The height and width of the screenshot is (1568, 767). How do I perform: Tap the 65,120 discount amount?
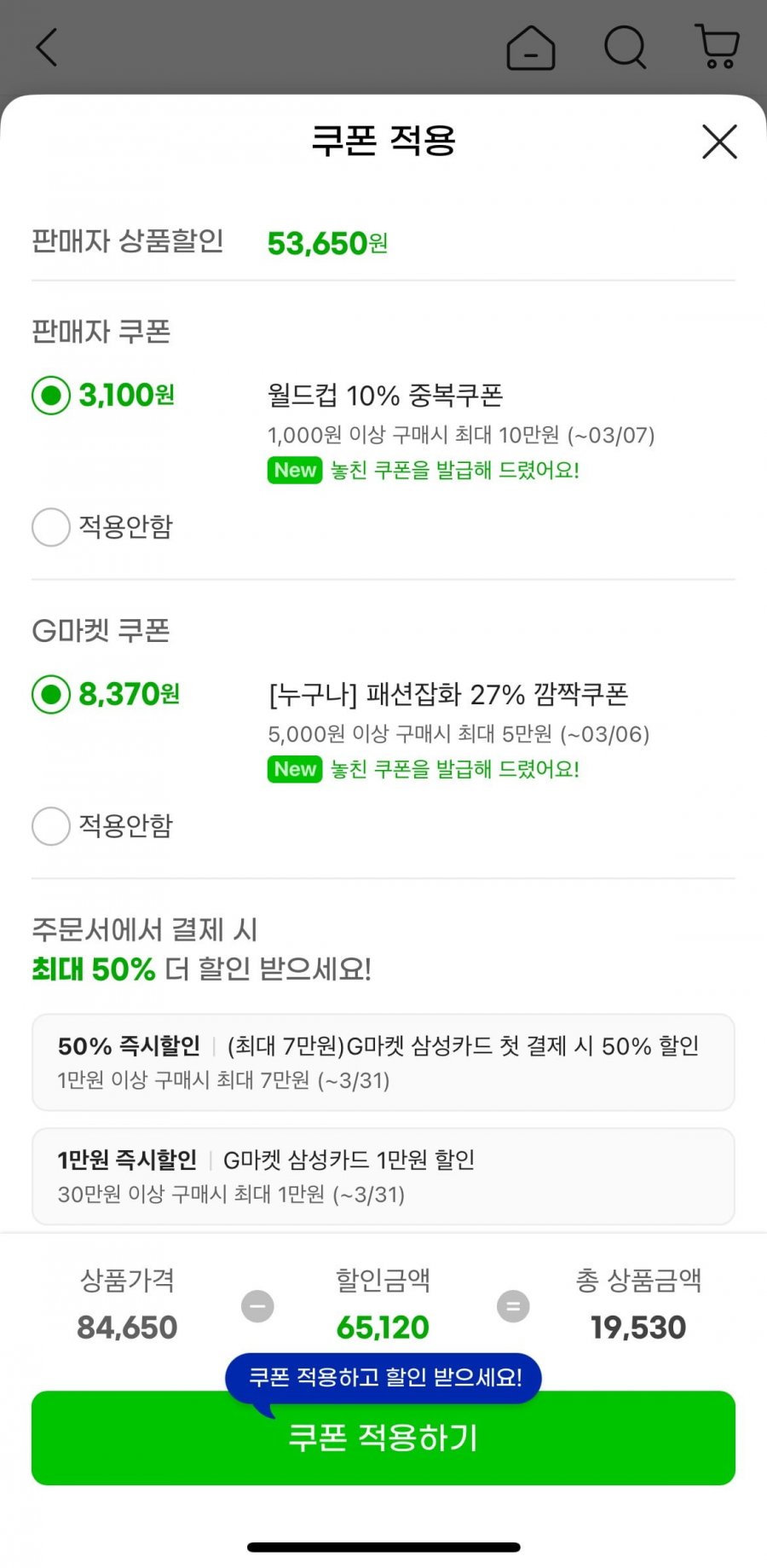coord(383,1328)
